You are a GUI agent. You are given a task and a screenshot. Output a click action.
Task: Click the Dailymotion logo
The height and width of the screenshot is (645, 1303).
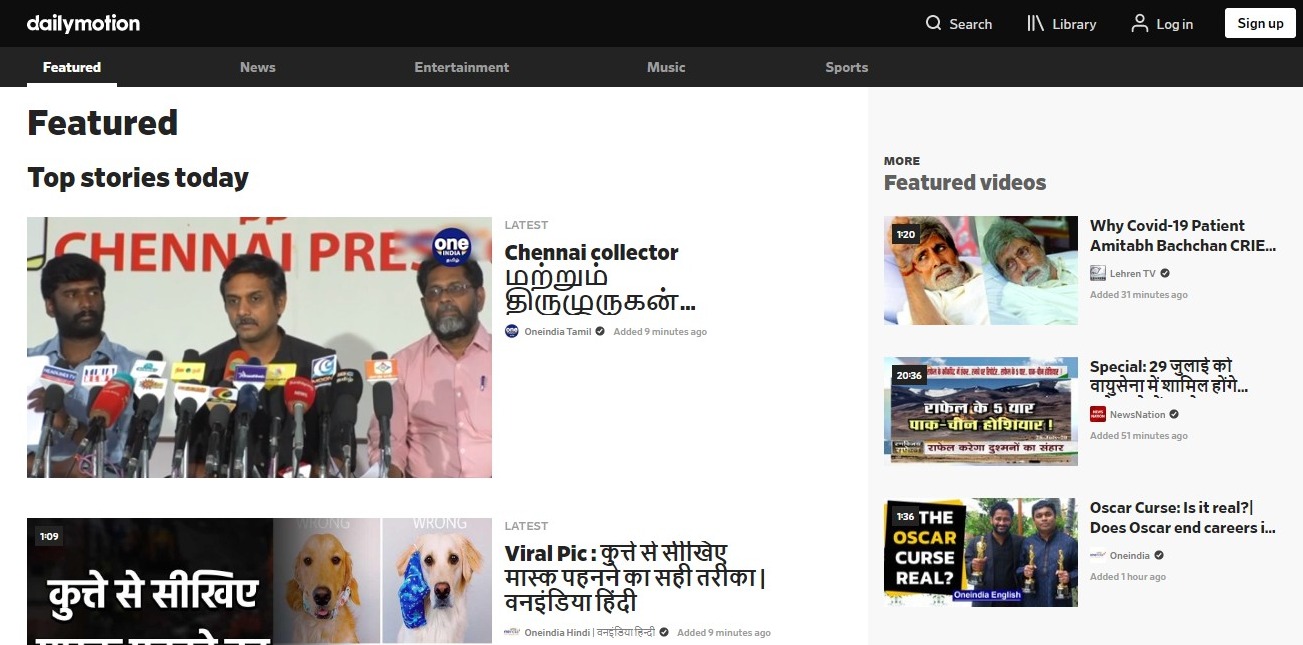(x=83, y=23)
